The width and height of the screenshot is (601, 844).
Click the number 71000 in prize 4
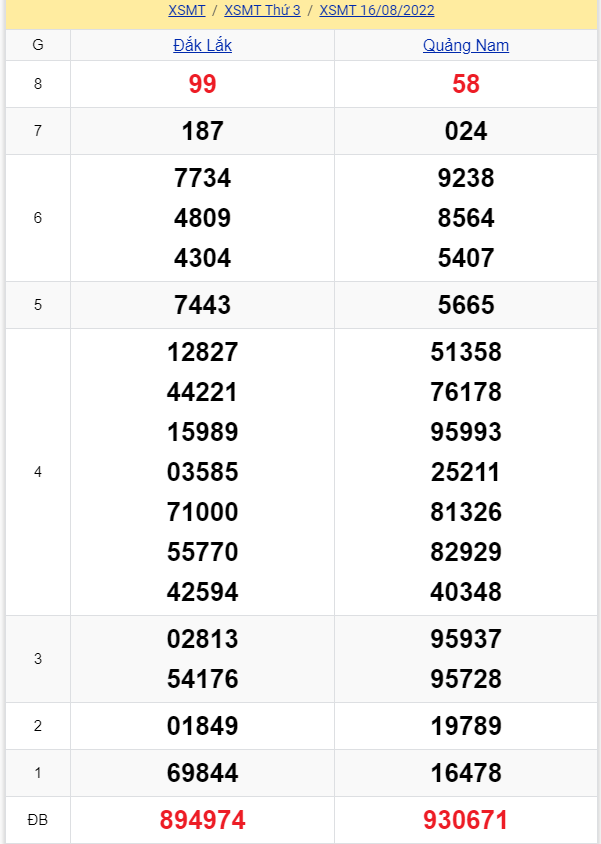tap(202, 512)
